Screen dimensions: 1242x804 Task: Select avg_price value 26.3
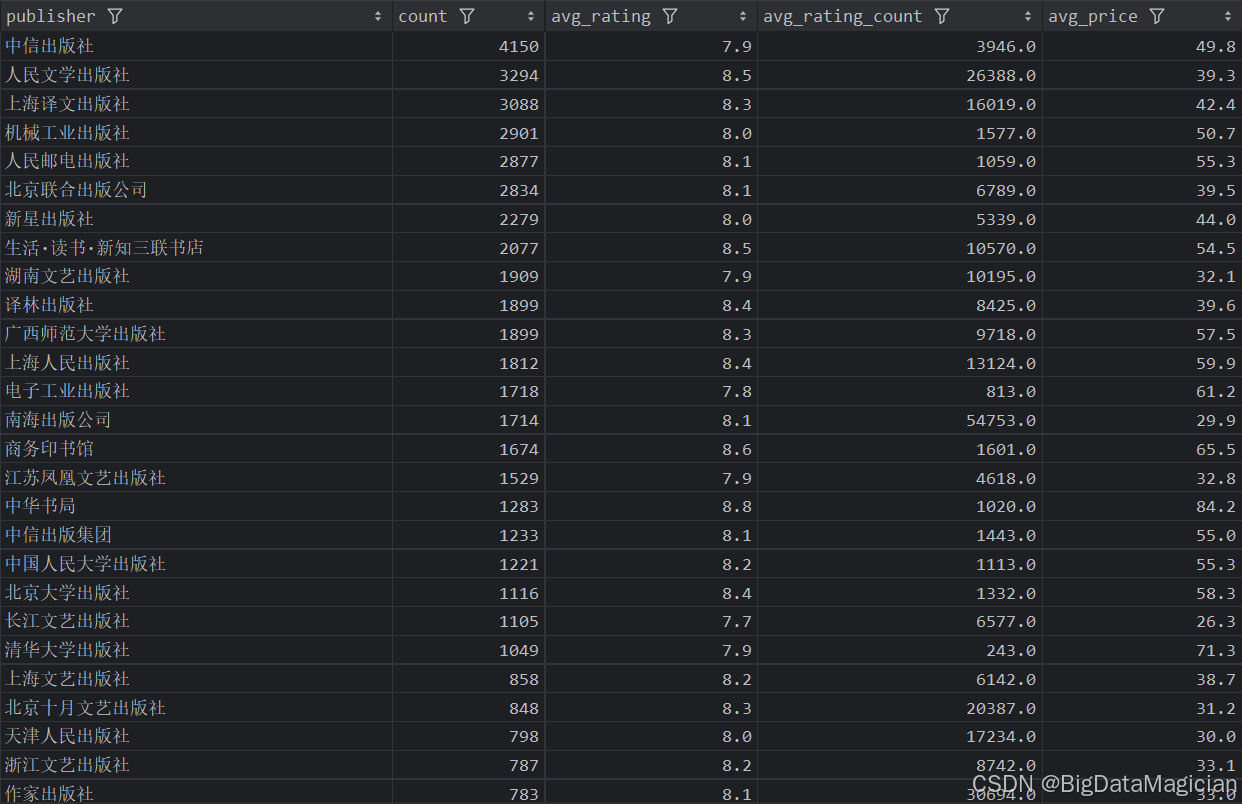tap(1216, 622)
